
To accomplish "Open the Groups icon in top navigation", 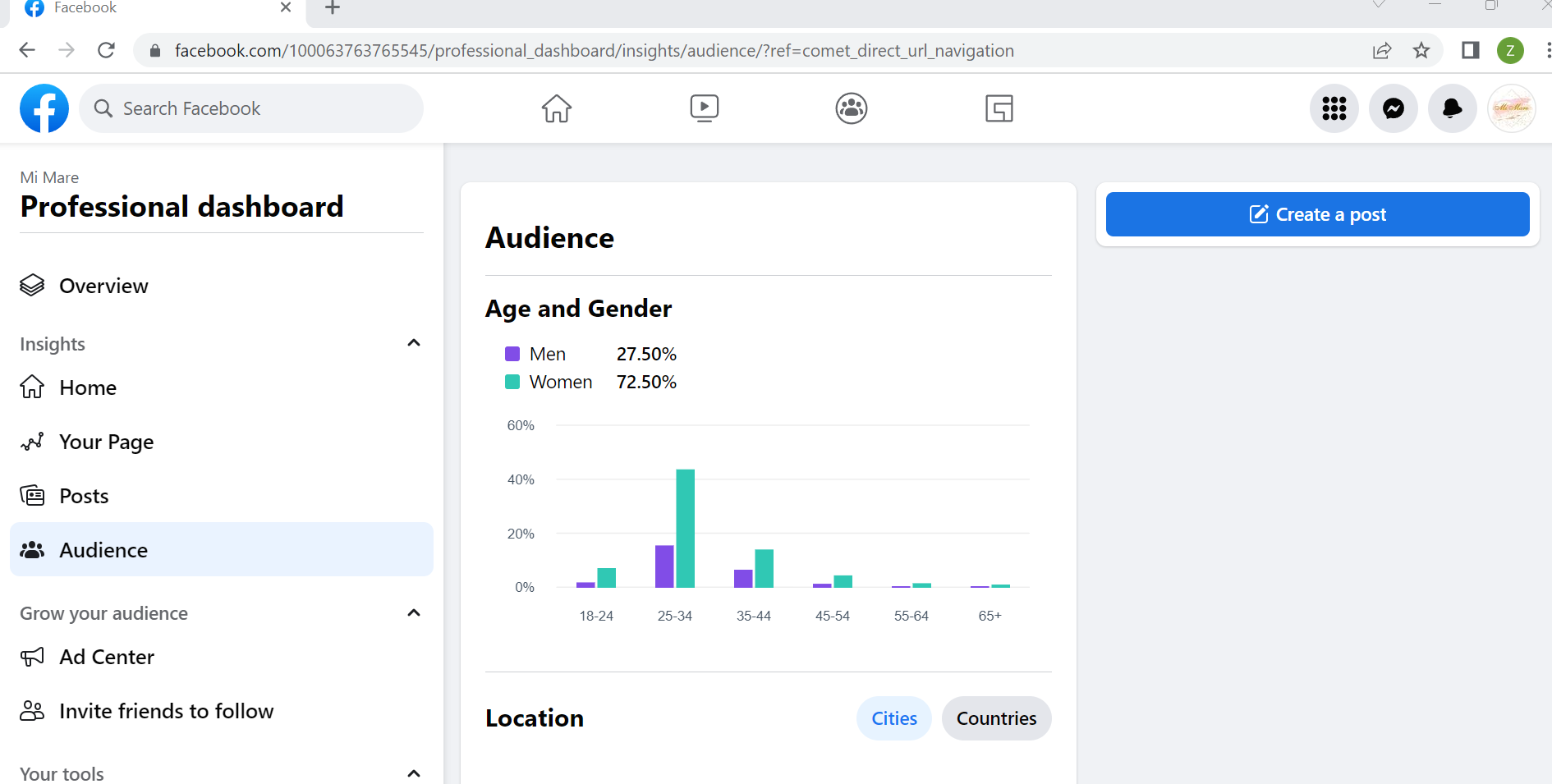I will (x=852, y=108).
